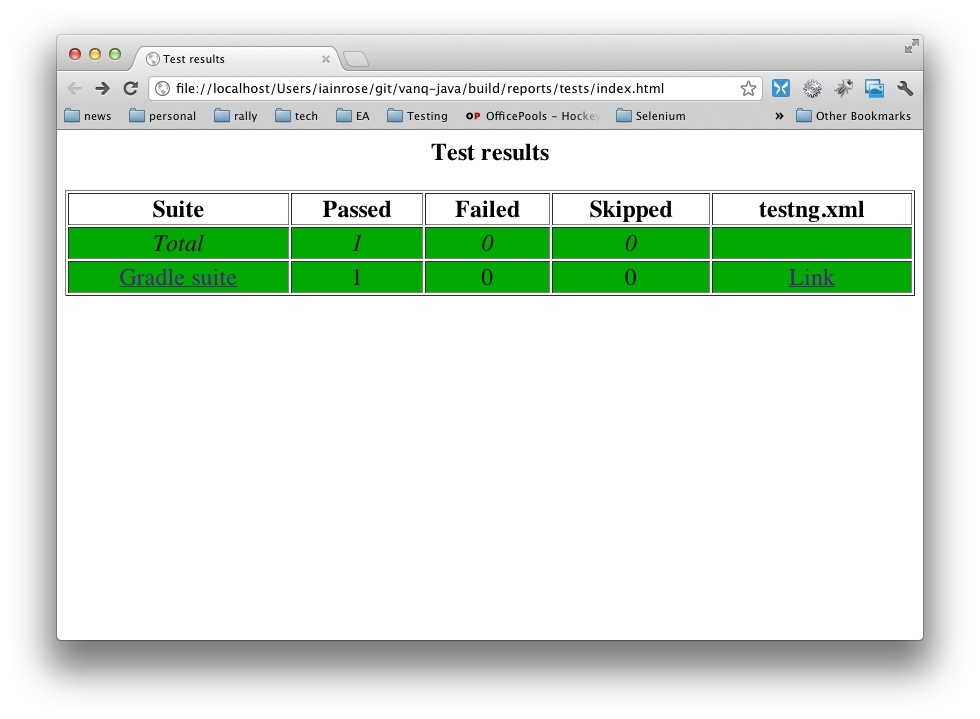Open the Testing bookmarks folder
This screenshot has width=980, height=719.
point(417,116)
